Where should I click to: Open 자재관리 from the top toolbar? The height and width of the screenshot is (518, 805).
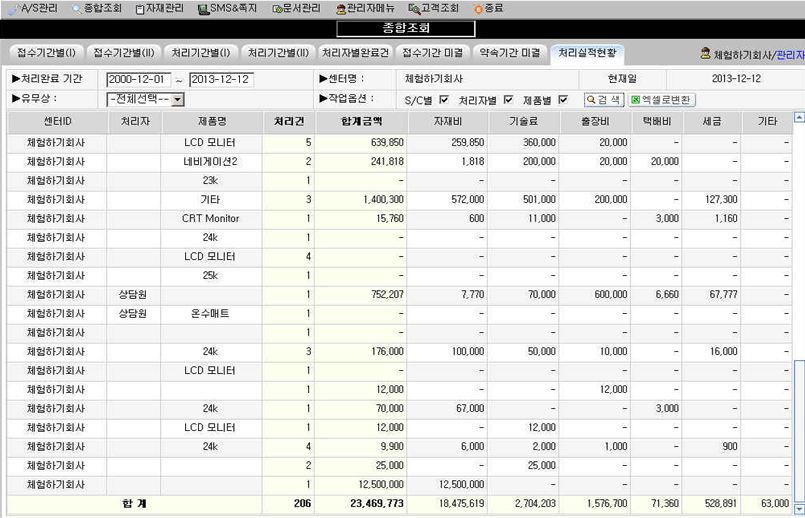pyautogui.click(x=140, y=8)
